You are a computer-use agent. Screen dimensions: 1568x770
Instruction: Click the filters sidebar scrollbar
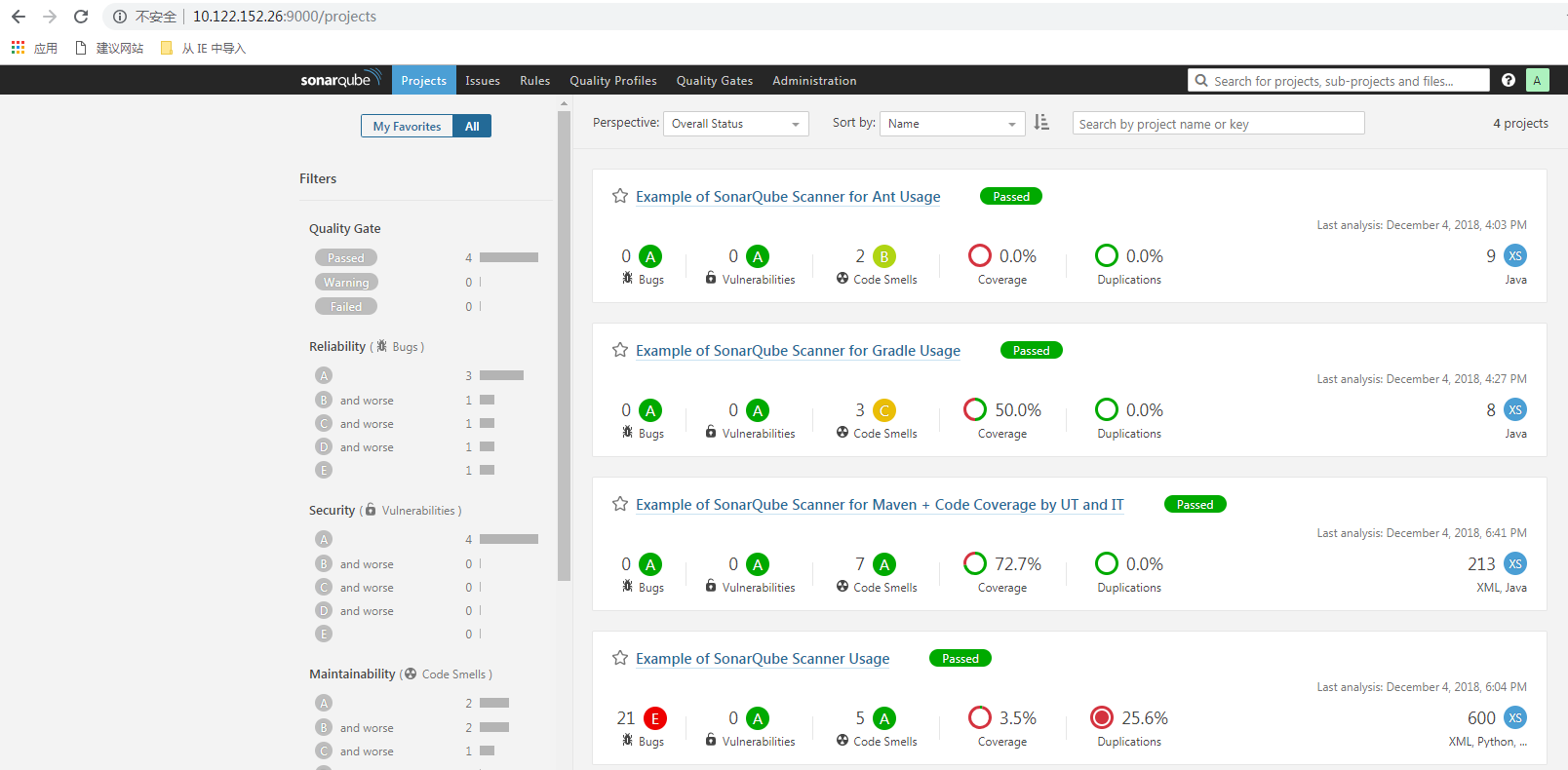coord(564,346)
